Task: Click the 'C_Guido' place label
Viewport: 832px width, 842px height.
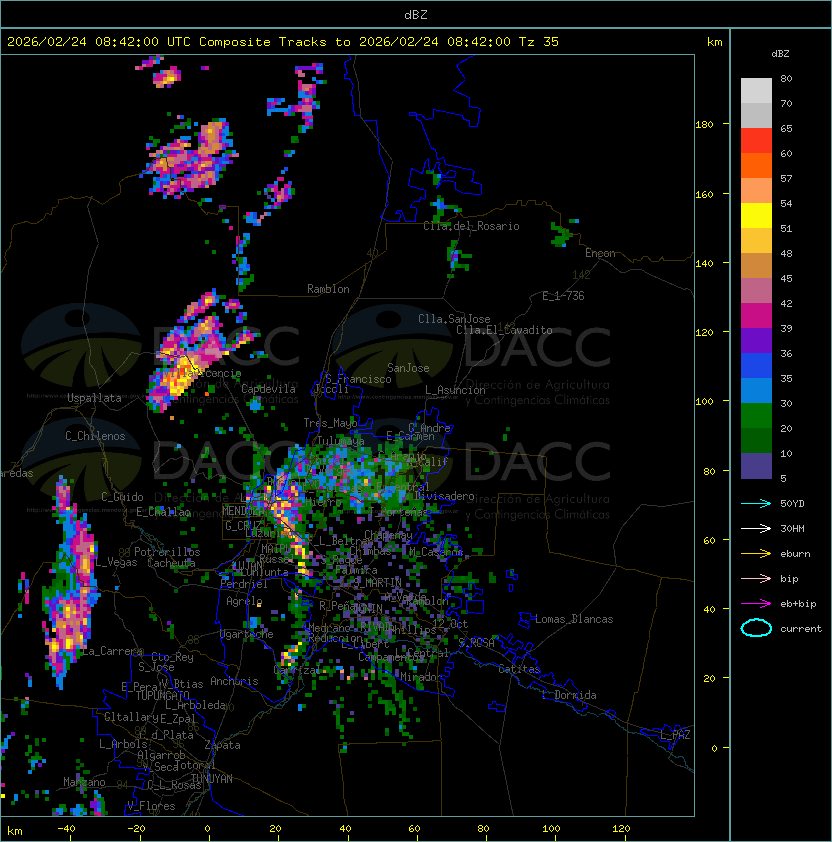Action: (x=122, y=497)
